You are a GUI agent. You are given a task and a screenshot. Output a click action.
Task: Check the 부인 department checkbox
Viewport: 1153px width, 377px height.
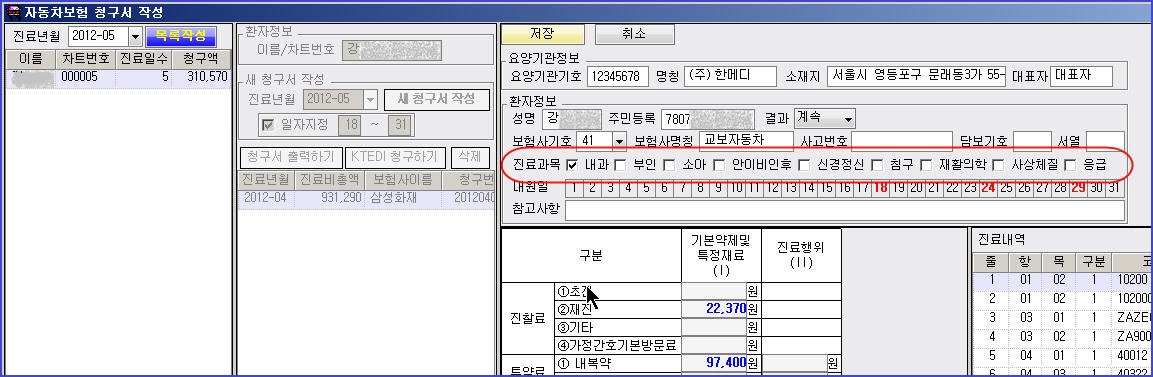pos(619,165)
